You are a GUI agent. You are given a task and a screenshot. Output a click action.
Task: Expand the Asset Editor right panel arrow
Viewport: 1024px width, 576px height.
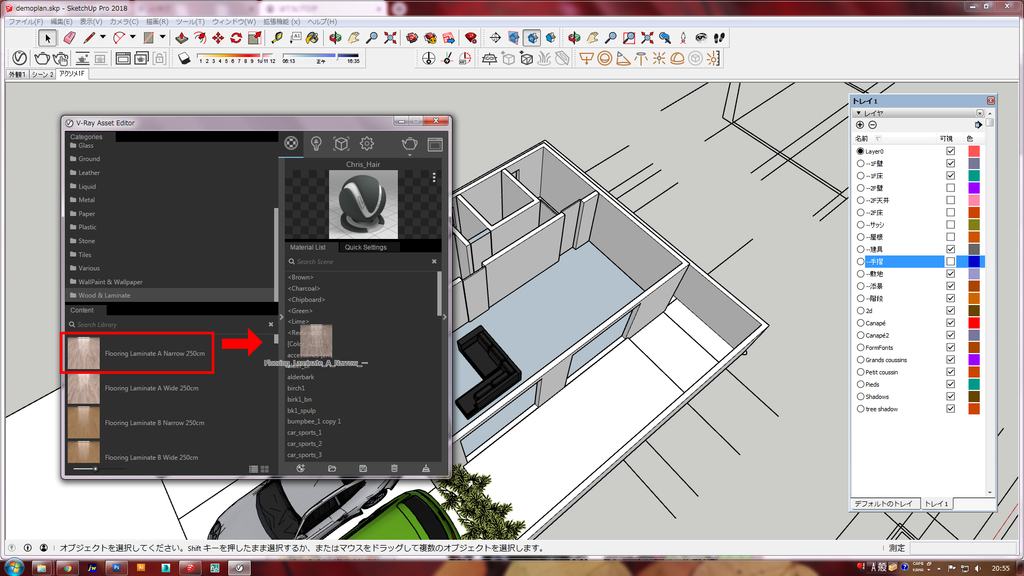pyautogui.click(x=445, y=317)
